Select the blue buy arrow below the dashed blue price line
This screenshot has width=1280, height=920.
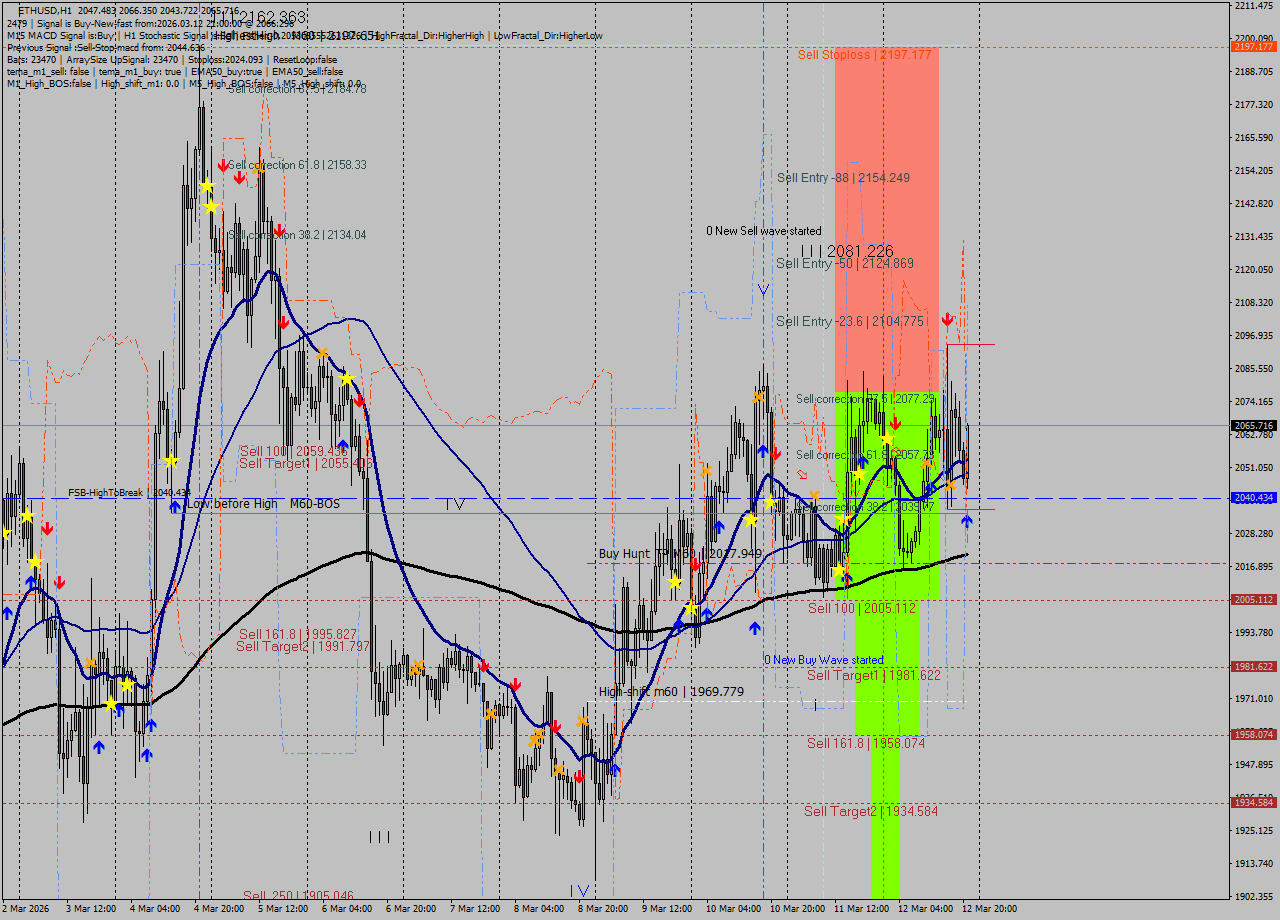pos(966,519)
